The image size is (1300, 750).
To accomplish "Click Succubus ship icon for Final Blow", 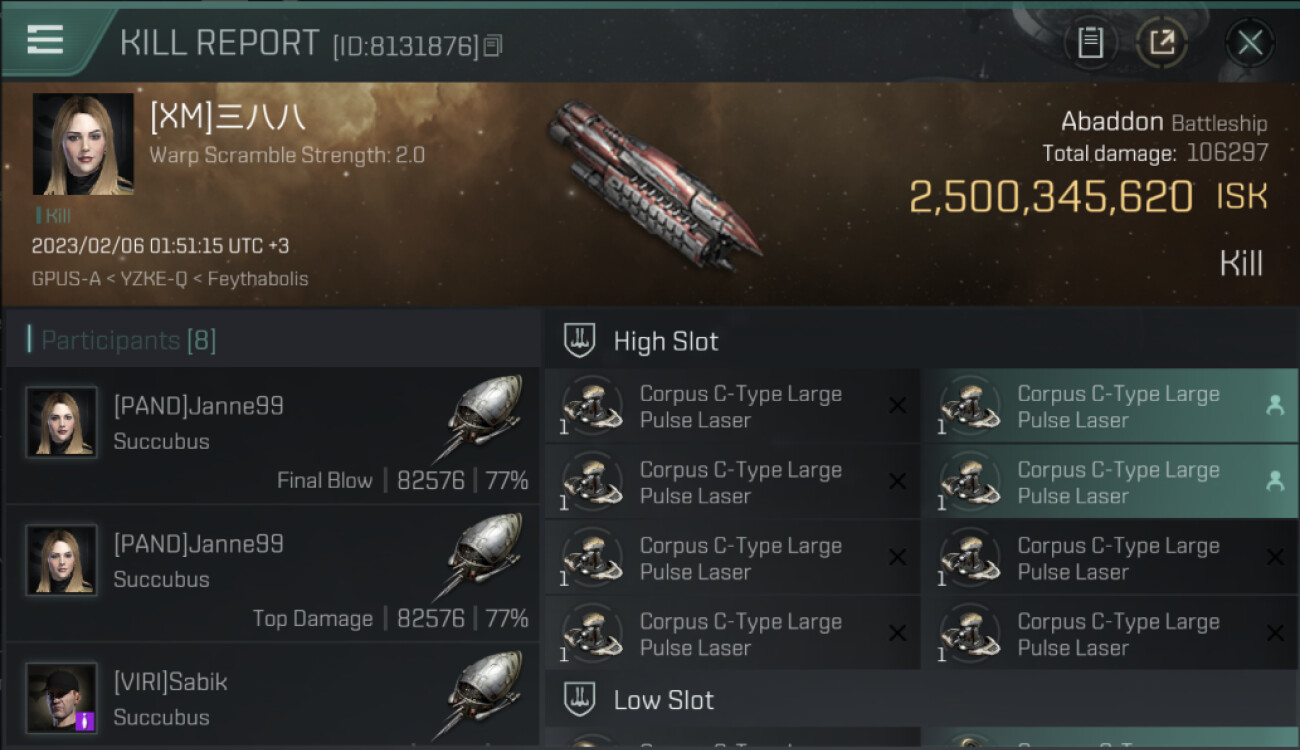I will 484,418.
